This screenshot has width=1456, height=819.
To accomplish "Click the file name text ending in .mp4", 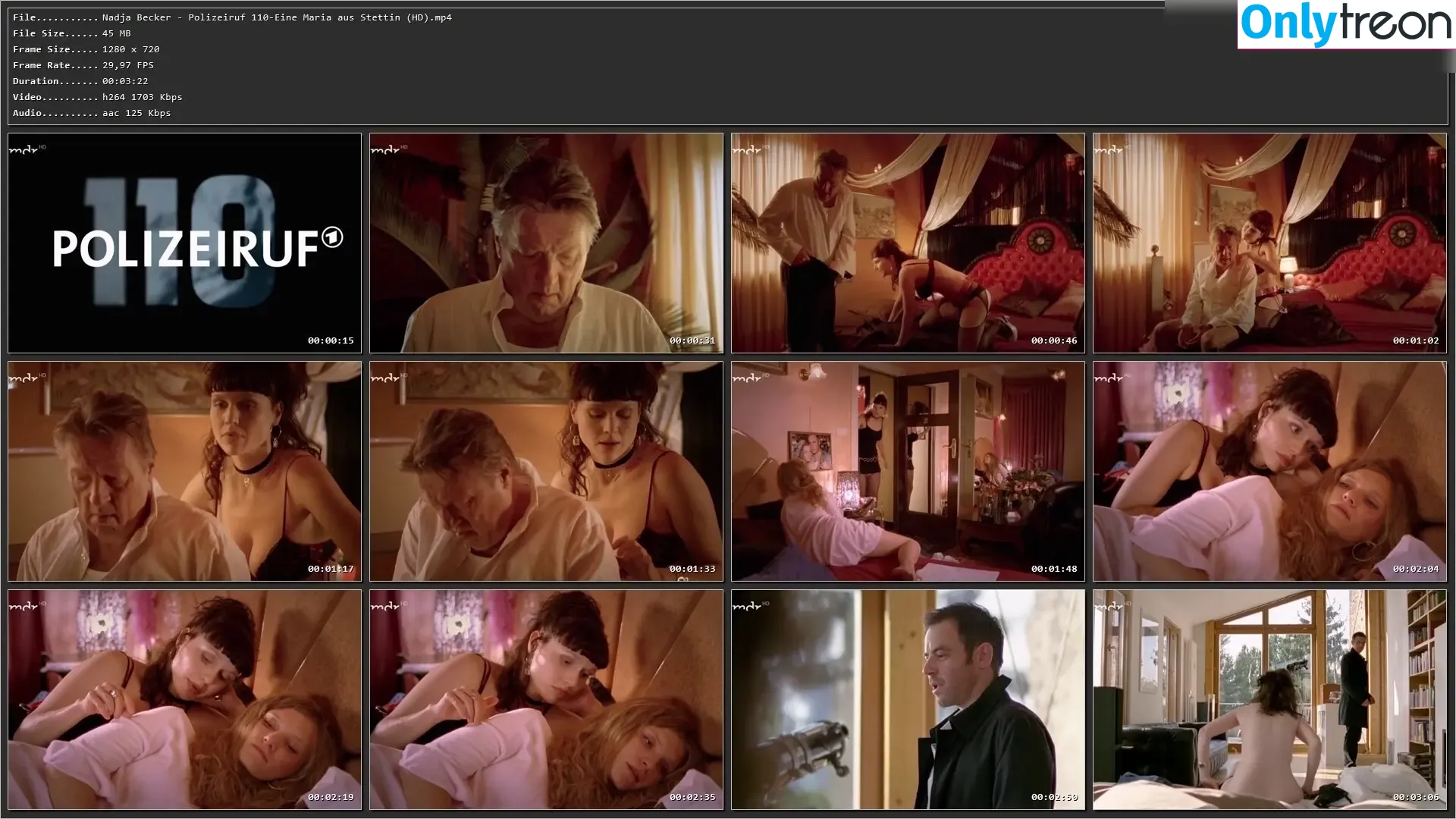I will pos(277,17).
